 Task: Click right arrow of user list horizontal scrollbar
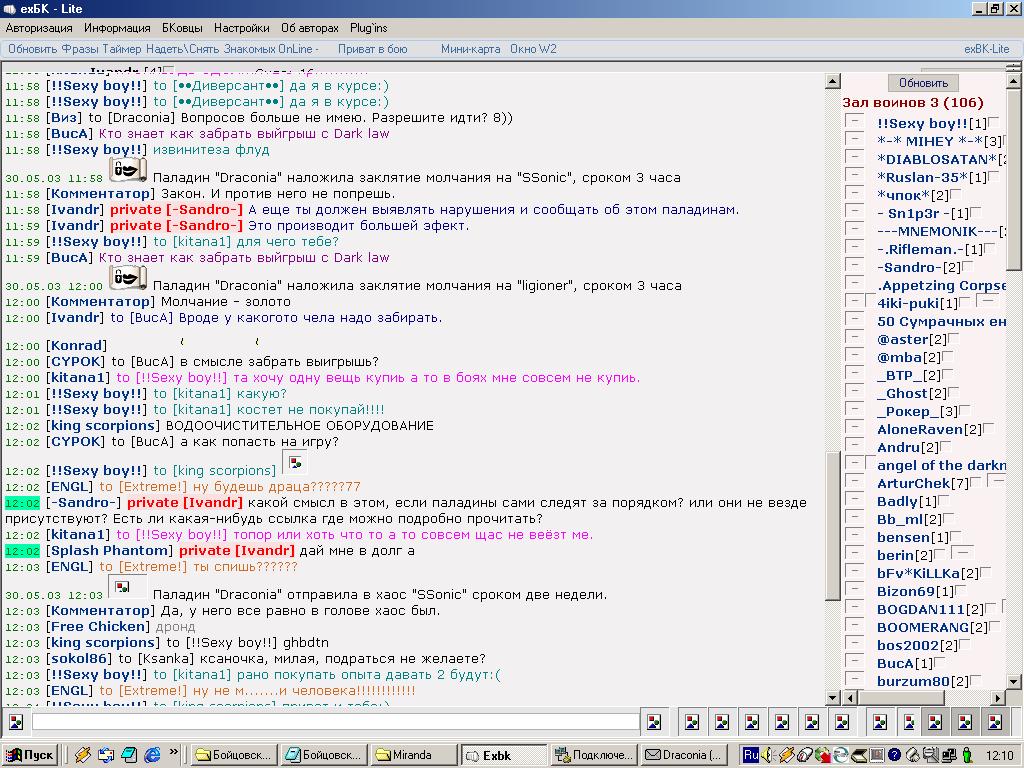pos(998,698)
